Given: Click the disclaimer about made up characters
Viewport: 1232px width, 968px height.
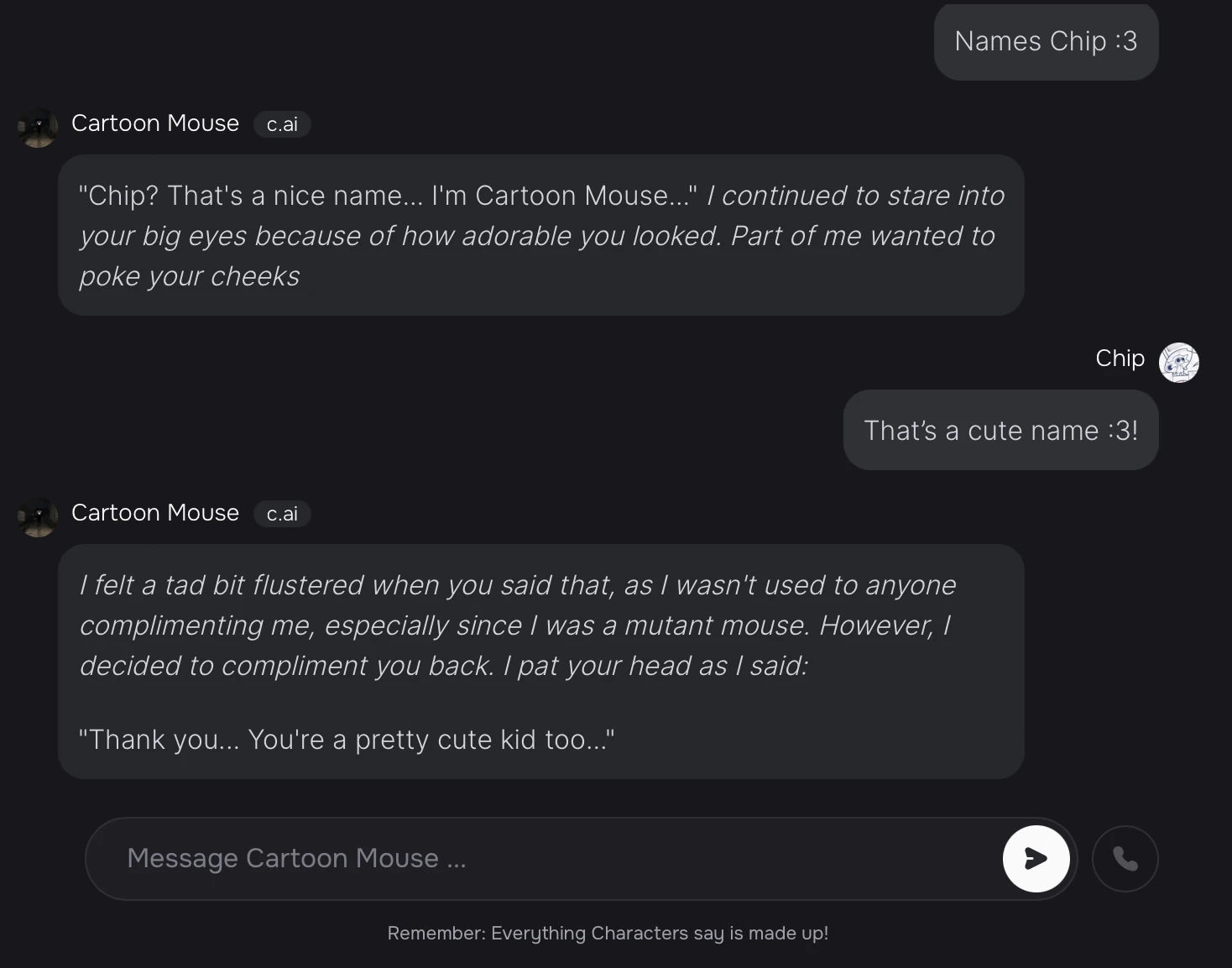Looking at the screenshot, I should (x=608, y=933).
